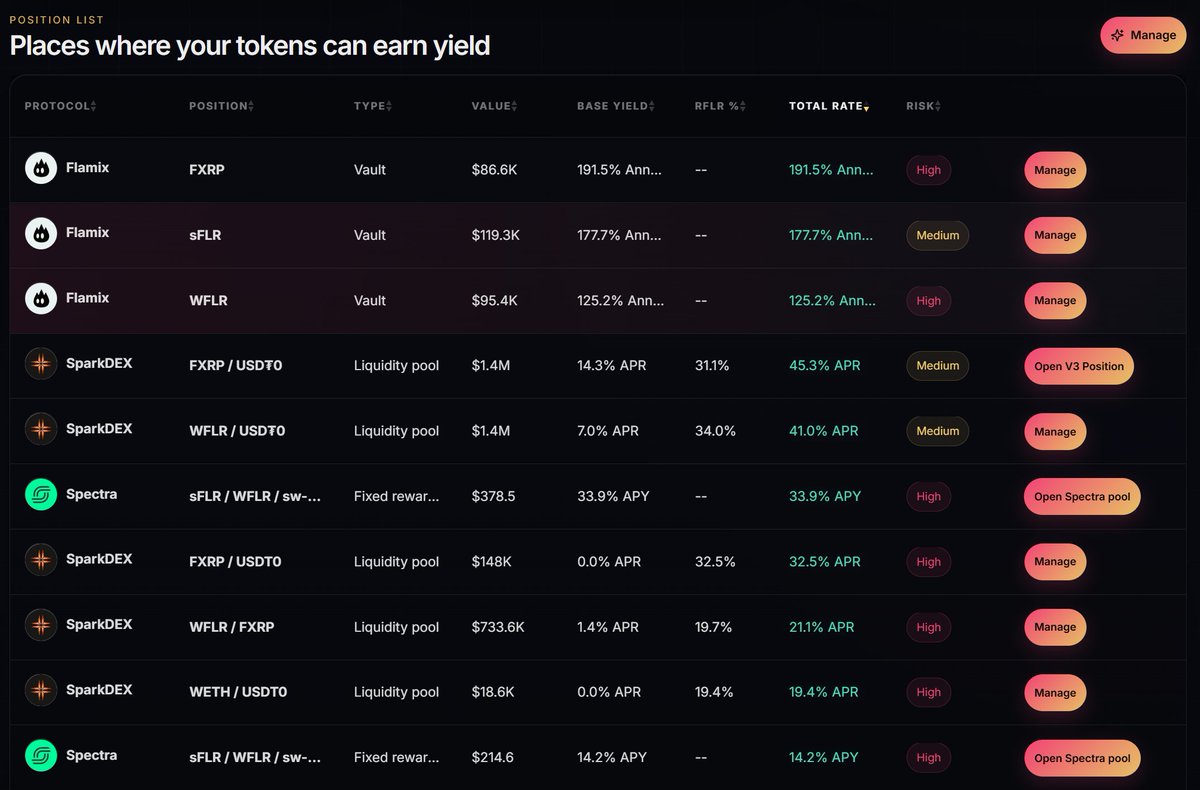This screenshot has width=1200, height=790.
Task: Click the High risk badge in FXRP vault row
Action: 929,170
